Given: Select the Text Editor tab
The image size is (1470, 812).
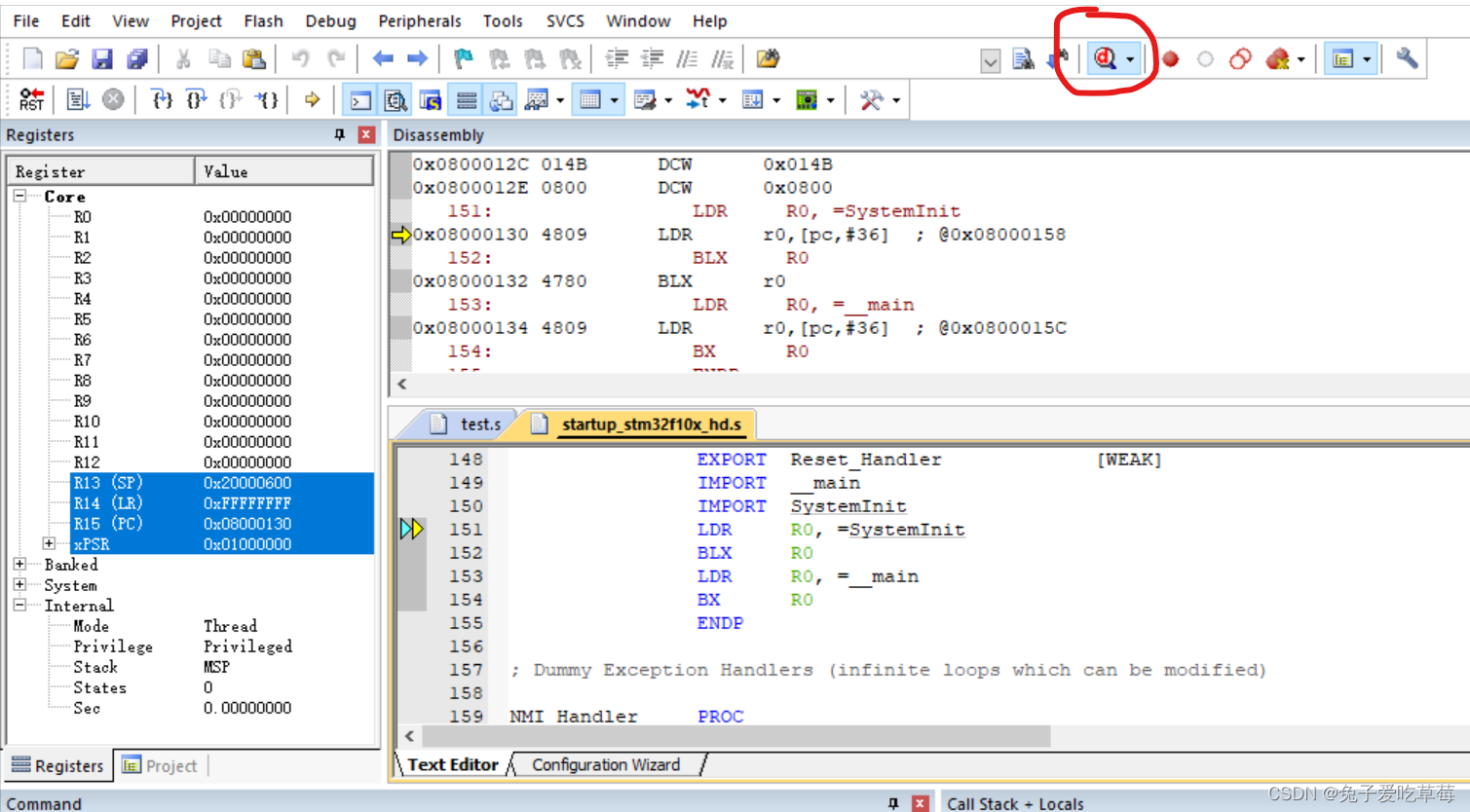Looking at the screenshot, I should pyautogui.click(x=452, y=764).
